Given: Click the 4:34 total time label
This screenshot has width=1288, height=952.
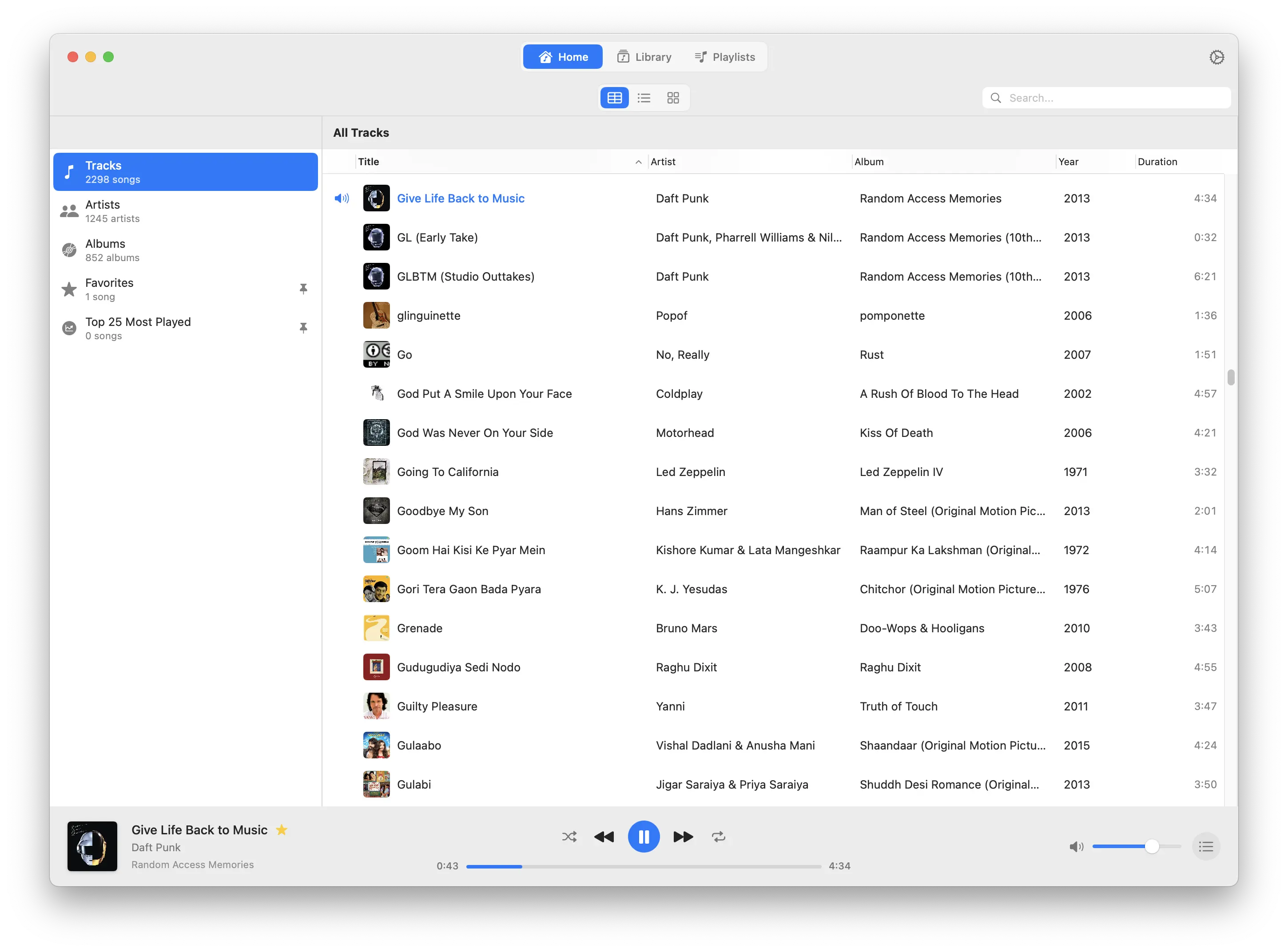Looking at the screenshot, I should click(x=839, y=866).
